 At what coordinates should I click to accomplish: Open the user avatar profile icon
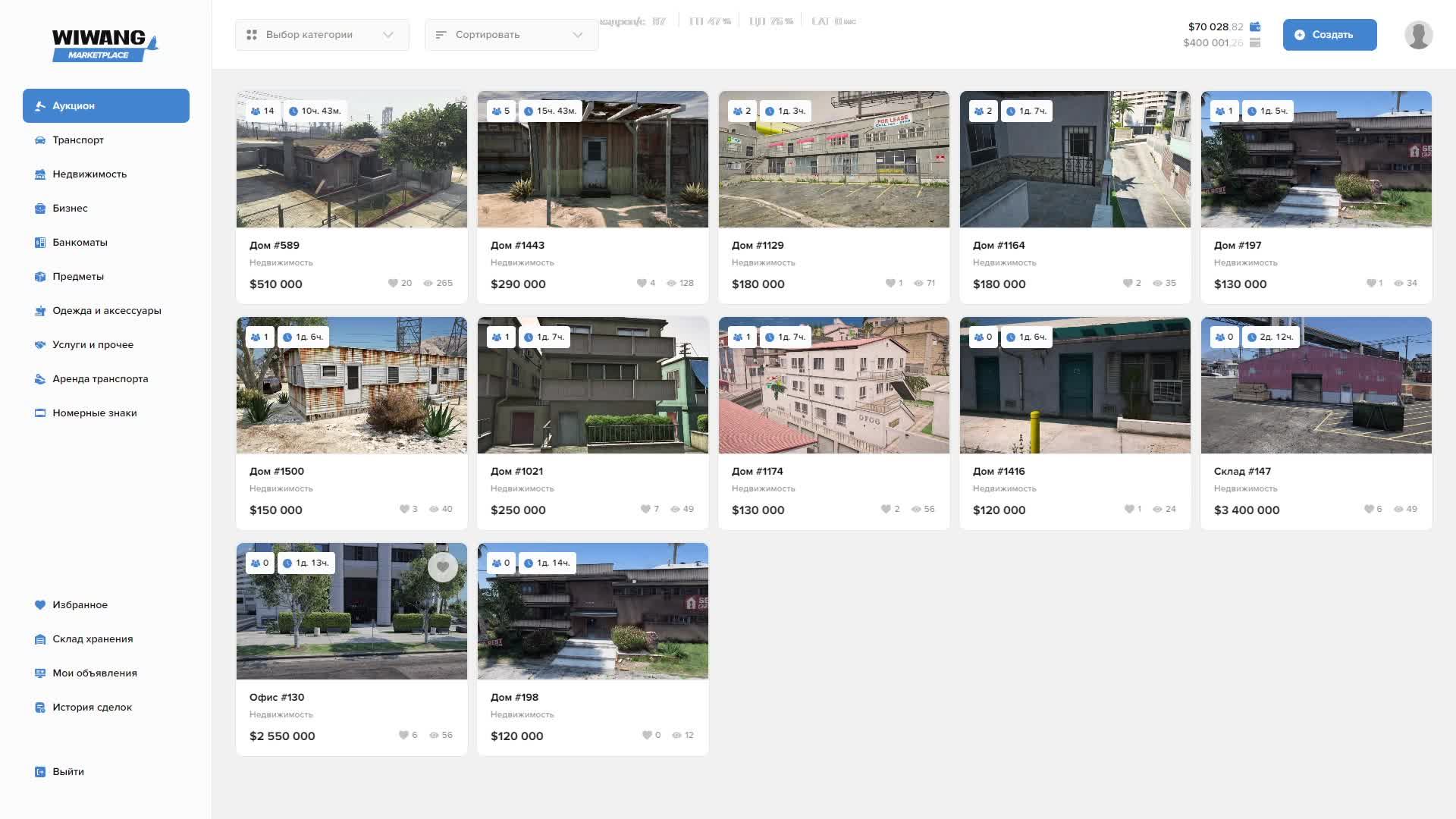click(1417, 35)
